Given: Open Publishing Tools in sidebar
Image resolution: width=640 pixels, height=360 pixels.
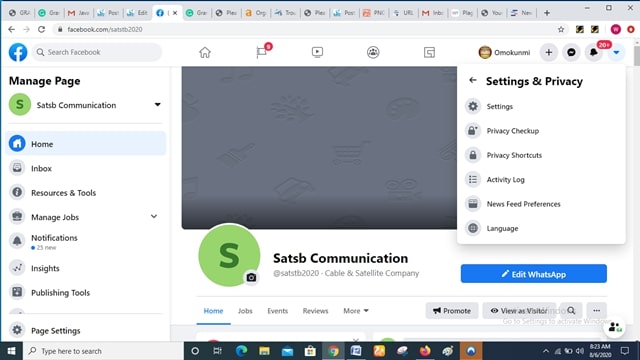Looking at the screenshot, I should point(86,293).
